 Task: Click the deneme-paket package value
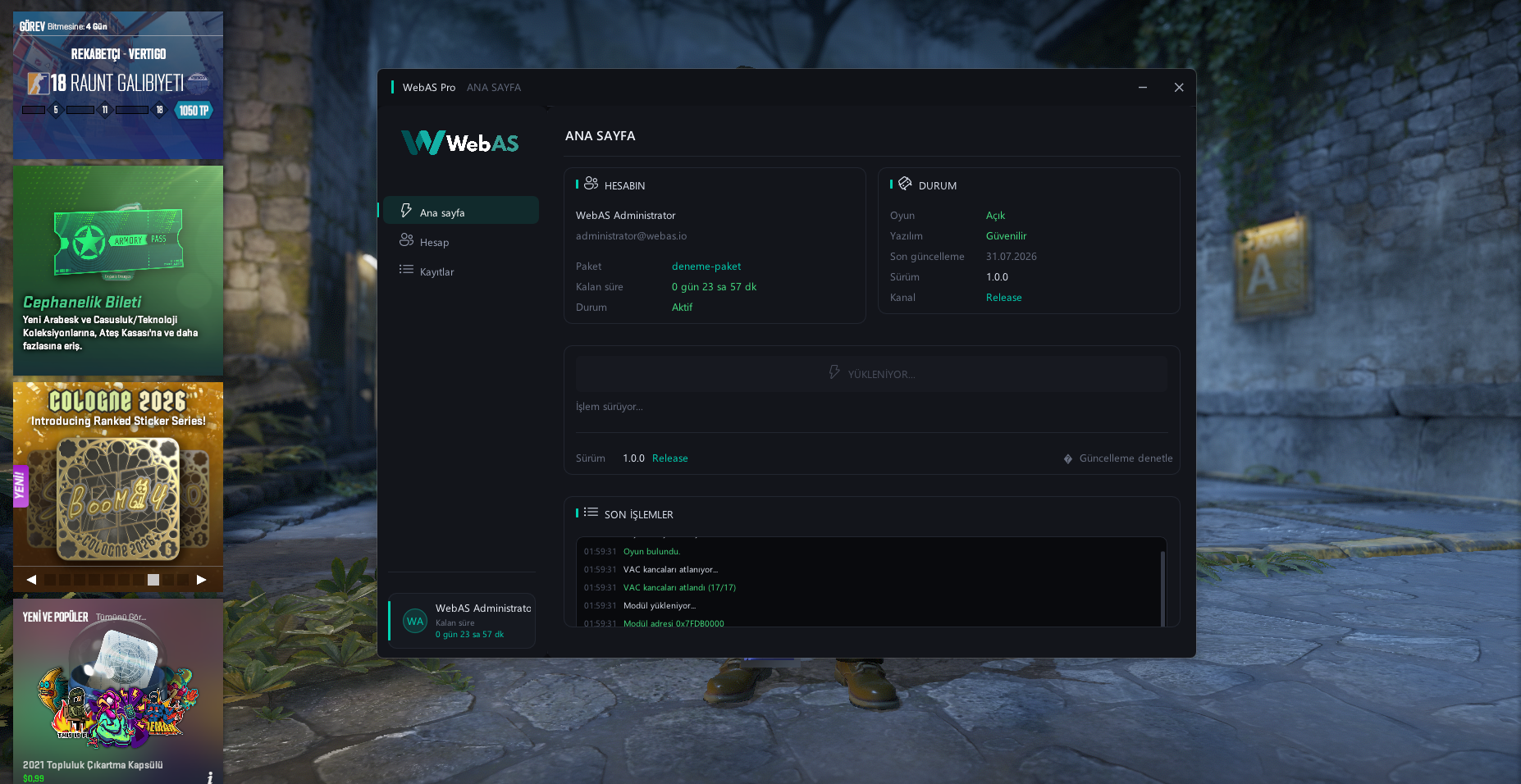click(x=706, y=267)
